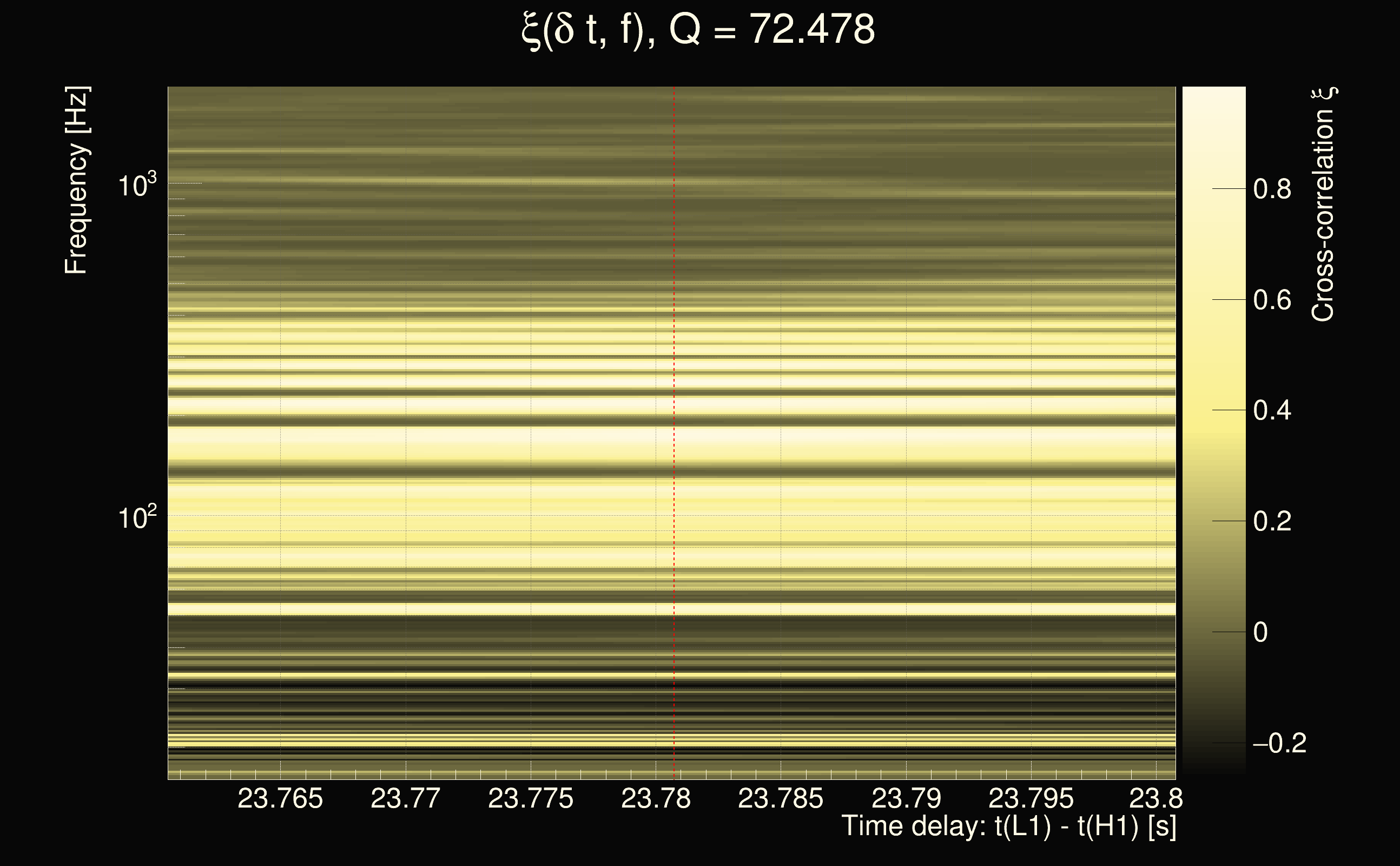Select the 23.785 x-axis tick label
Viewport: 1400px width, 866px height.
[x=780, y=798]
